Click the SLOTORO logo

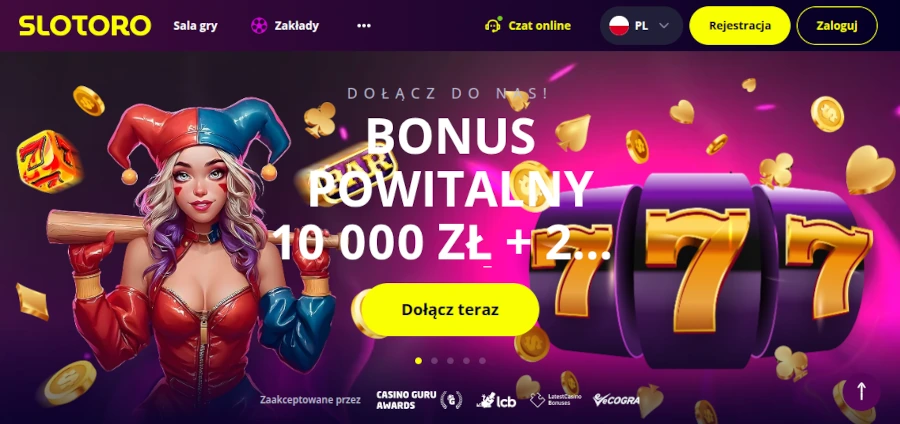[85, 26]
